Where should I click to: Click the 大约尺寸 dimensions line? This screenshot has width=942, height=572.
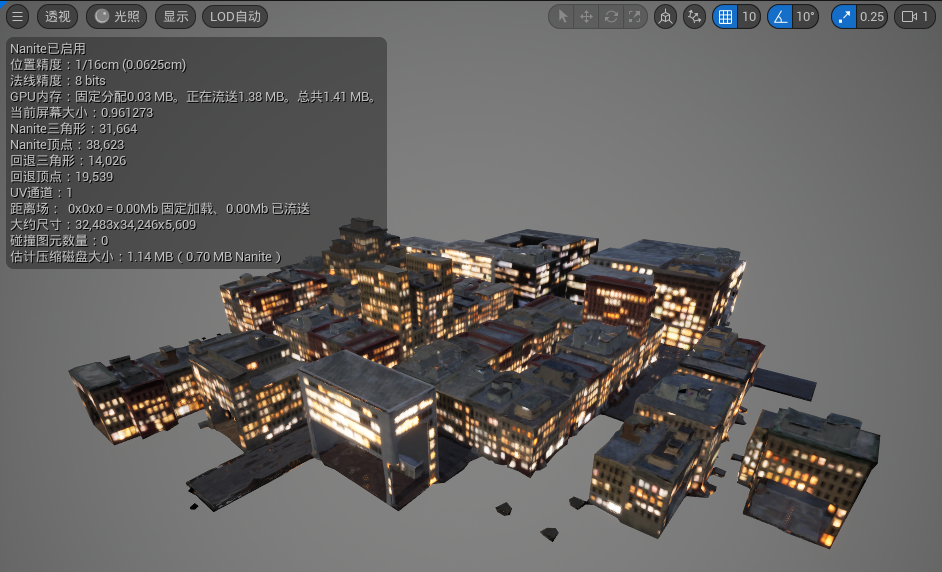coord(103,225)
